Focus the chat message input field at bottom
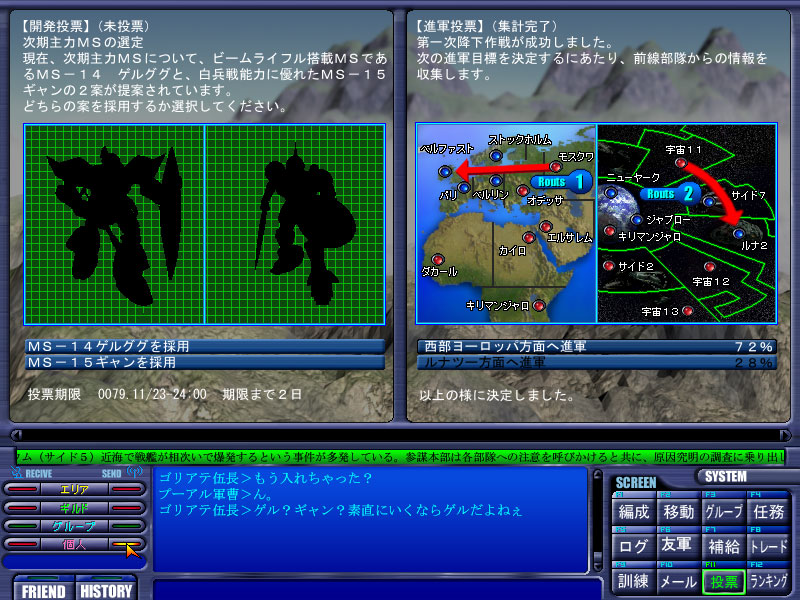The width and height of the screenshot is (800, 600). [x=378, y=590]
